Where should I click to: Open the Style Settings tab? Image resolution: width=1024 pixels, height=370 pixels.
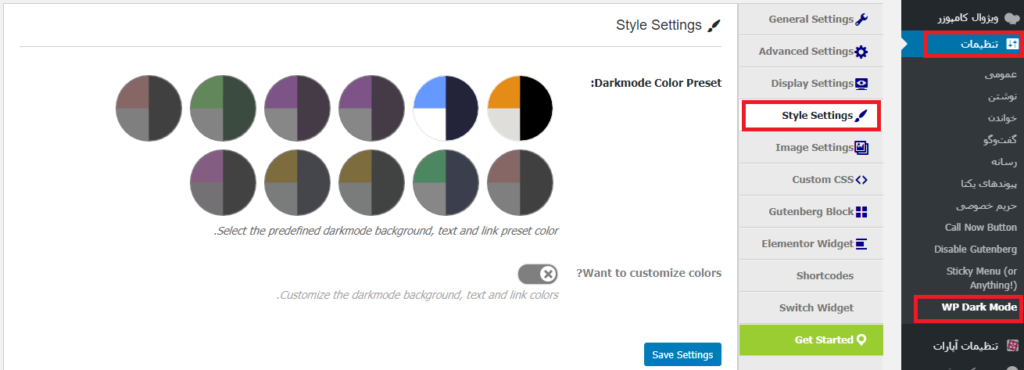(x=811, y=116)
